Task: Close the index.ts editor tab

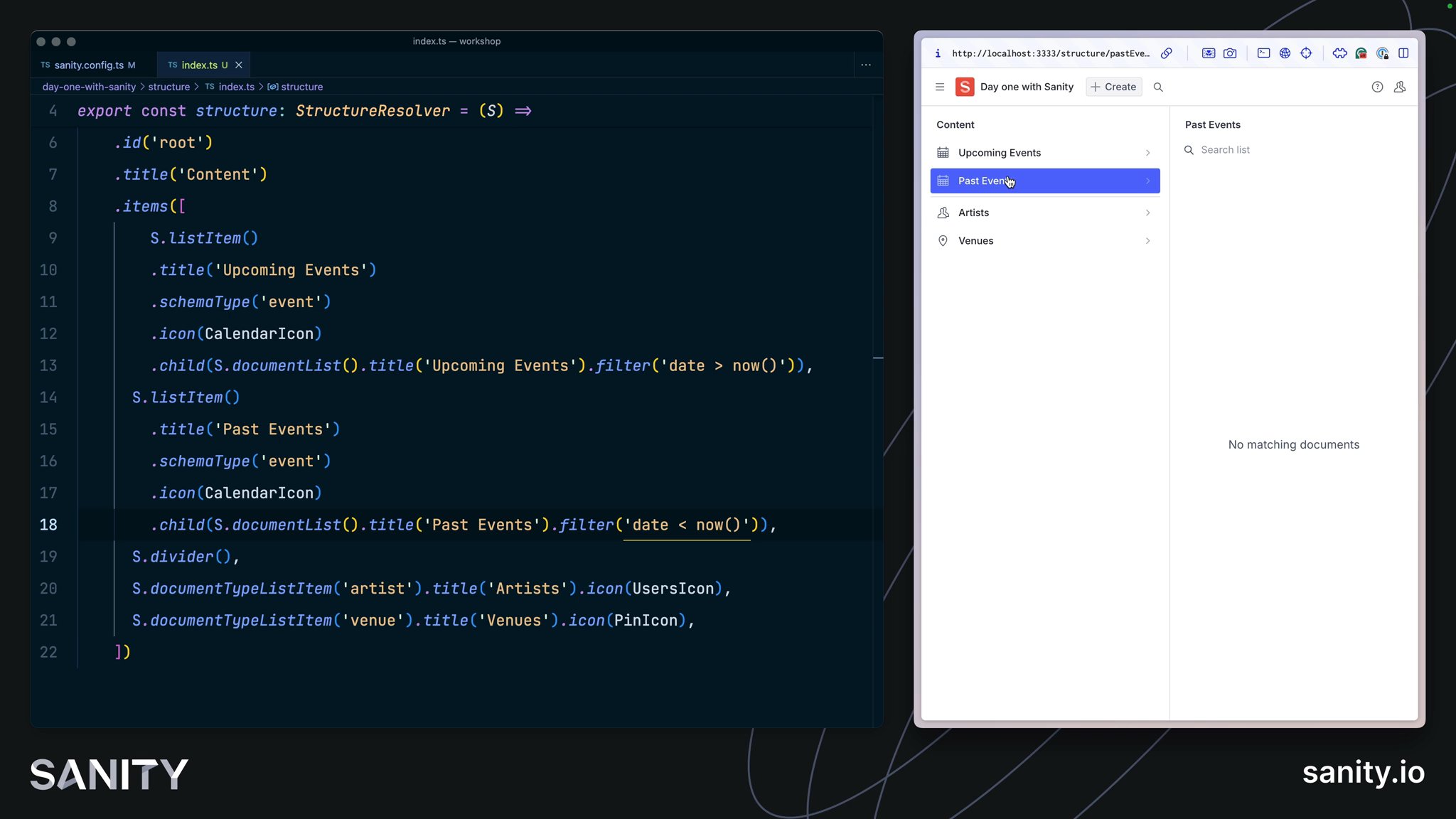Action: pyautogui.click(x=239, y=65)
